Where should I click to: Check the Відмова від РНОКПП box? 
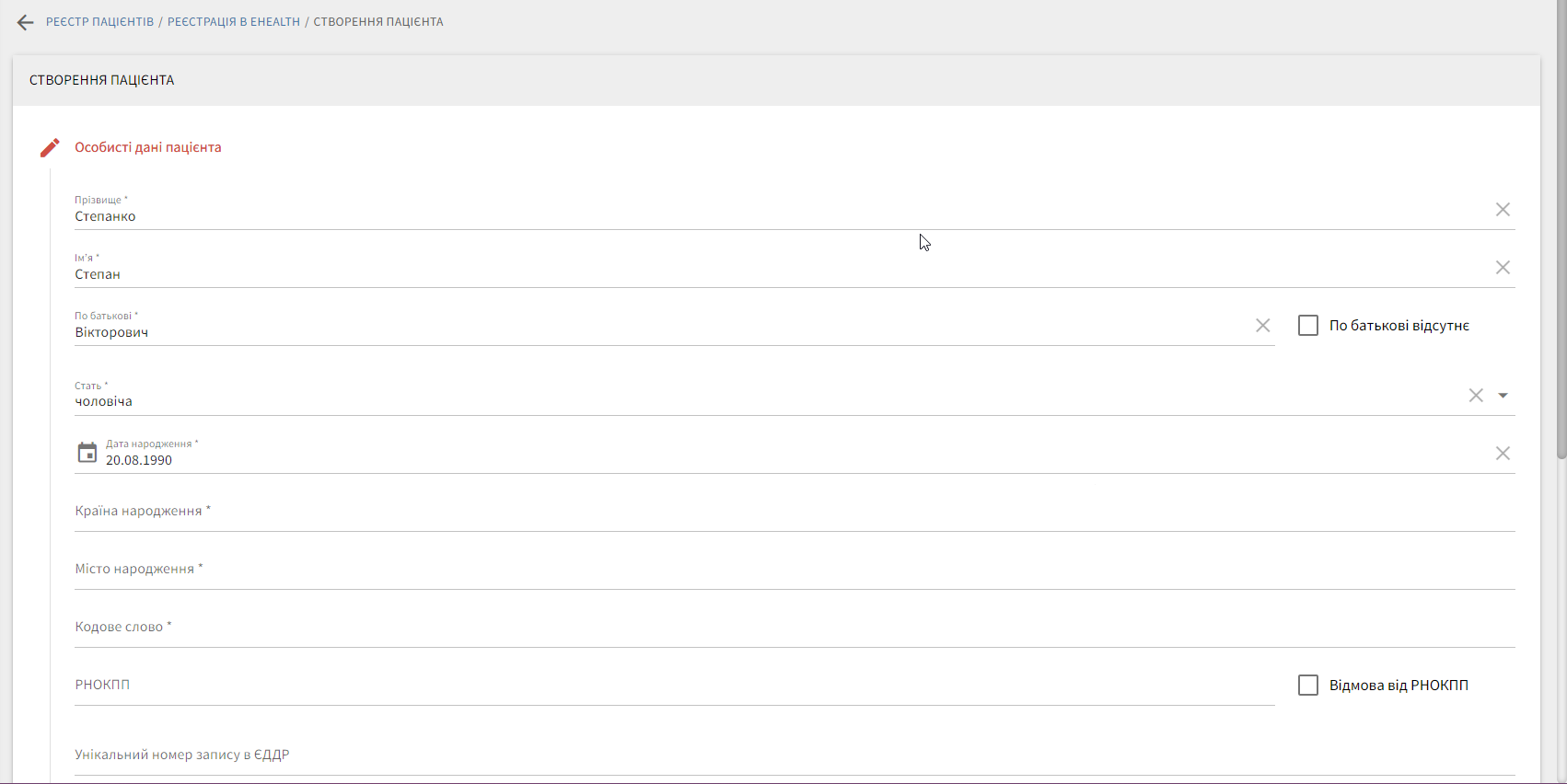pyautogui.click(x=1307, y=686)
